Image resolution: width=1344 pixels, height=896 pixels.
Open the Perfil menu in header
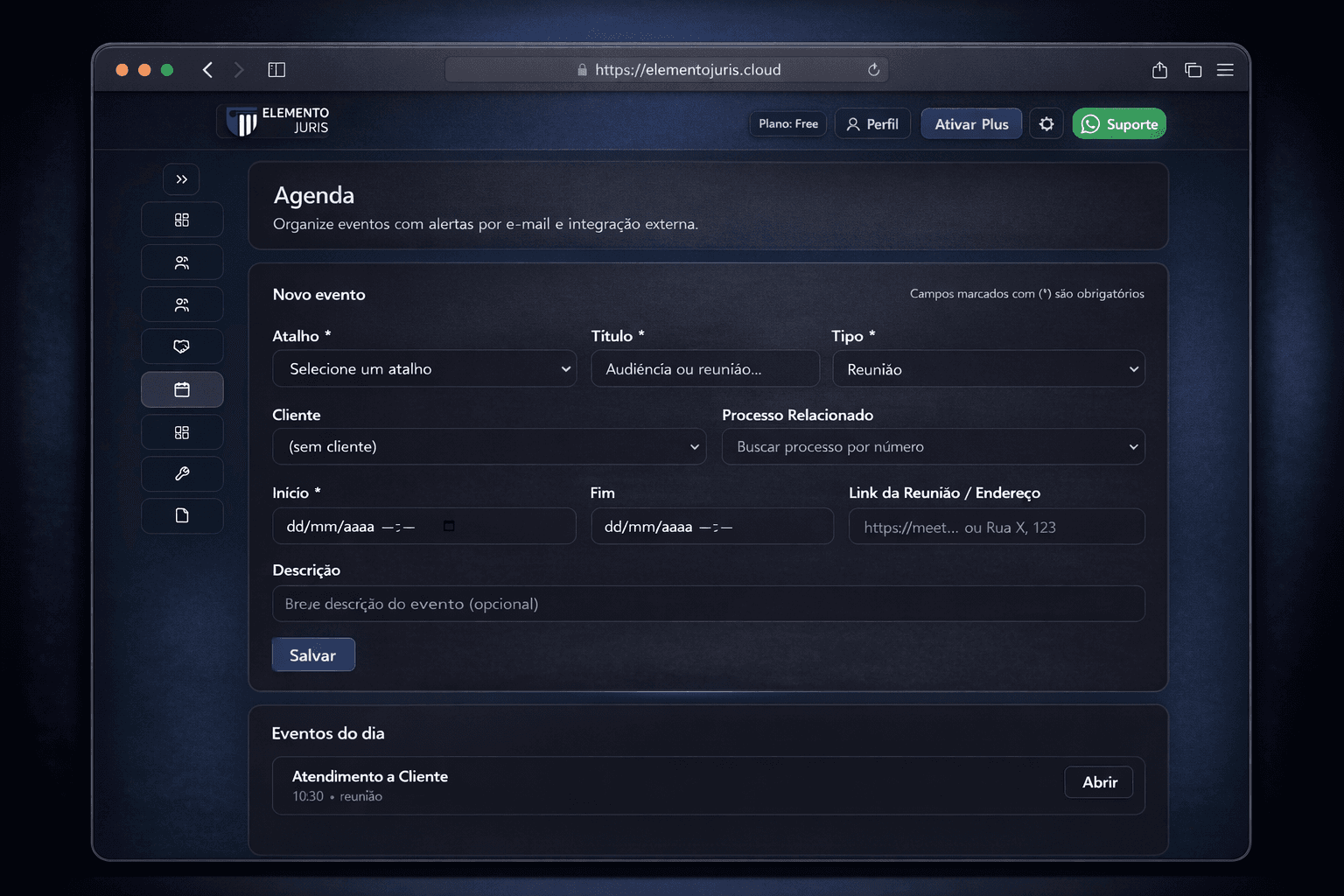click(872, 124)
